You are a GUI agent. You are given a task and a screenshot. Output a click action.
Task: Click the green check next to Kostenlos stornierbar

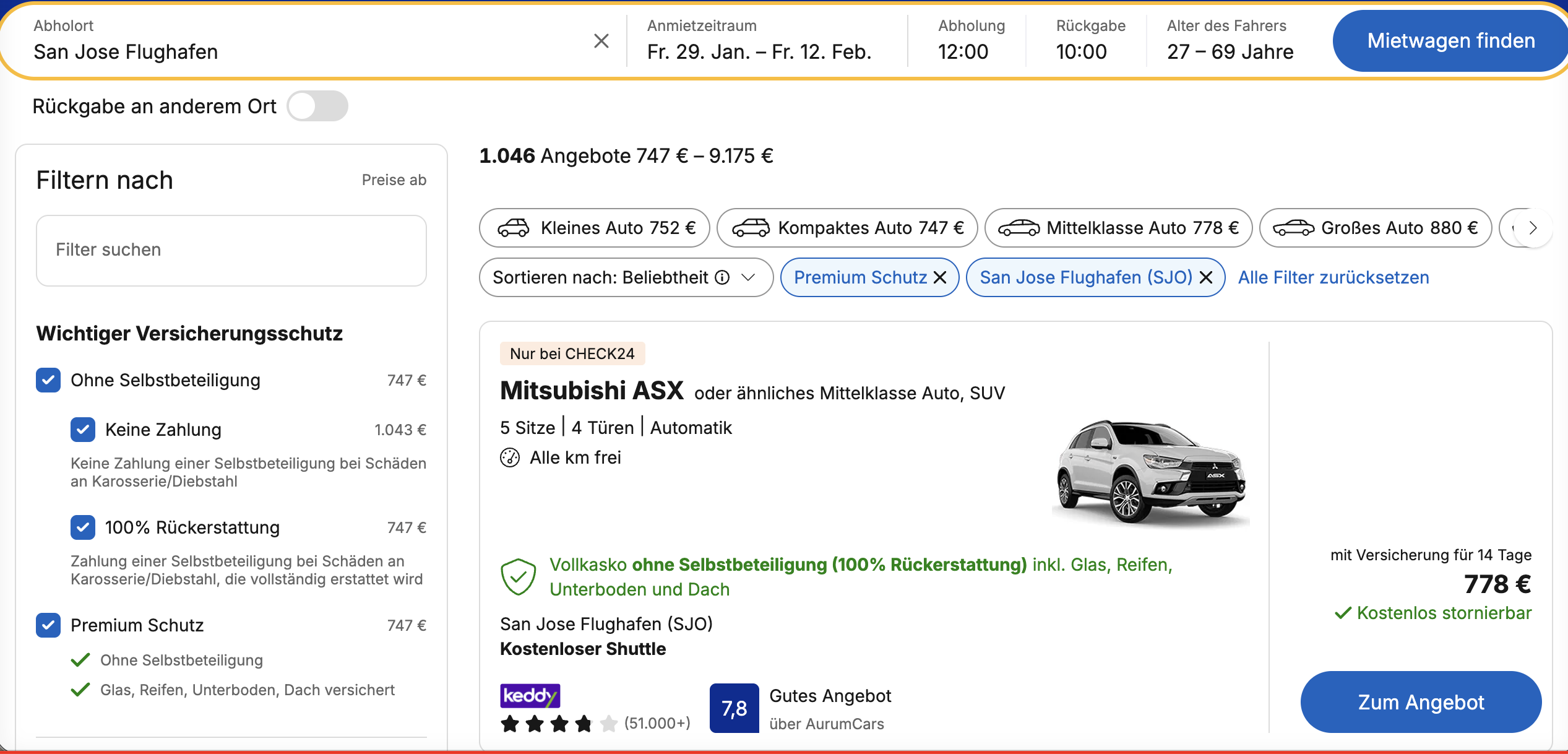coord(1343,613)
